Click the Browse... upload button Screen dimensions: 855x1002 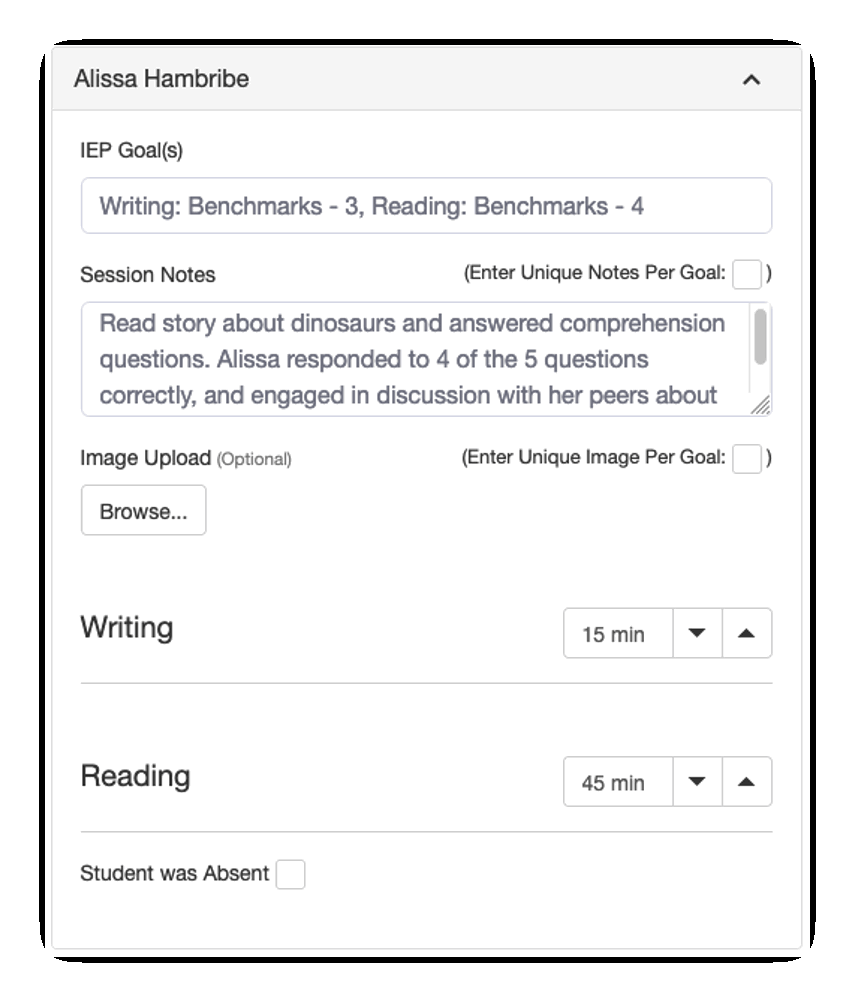pyautogui.click(x=143, y=511)
